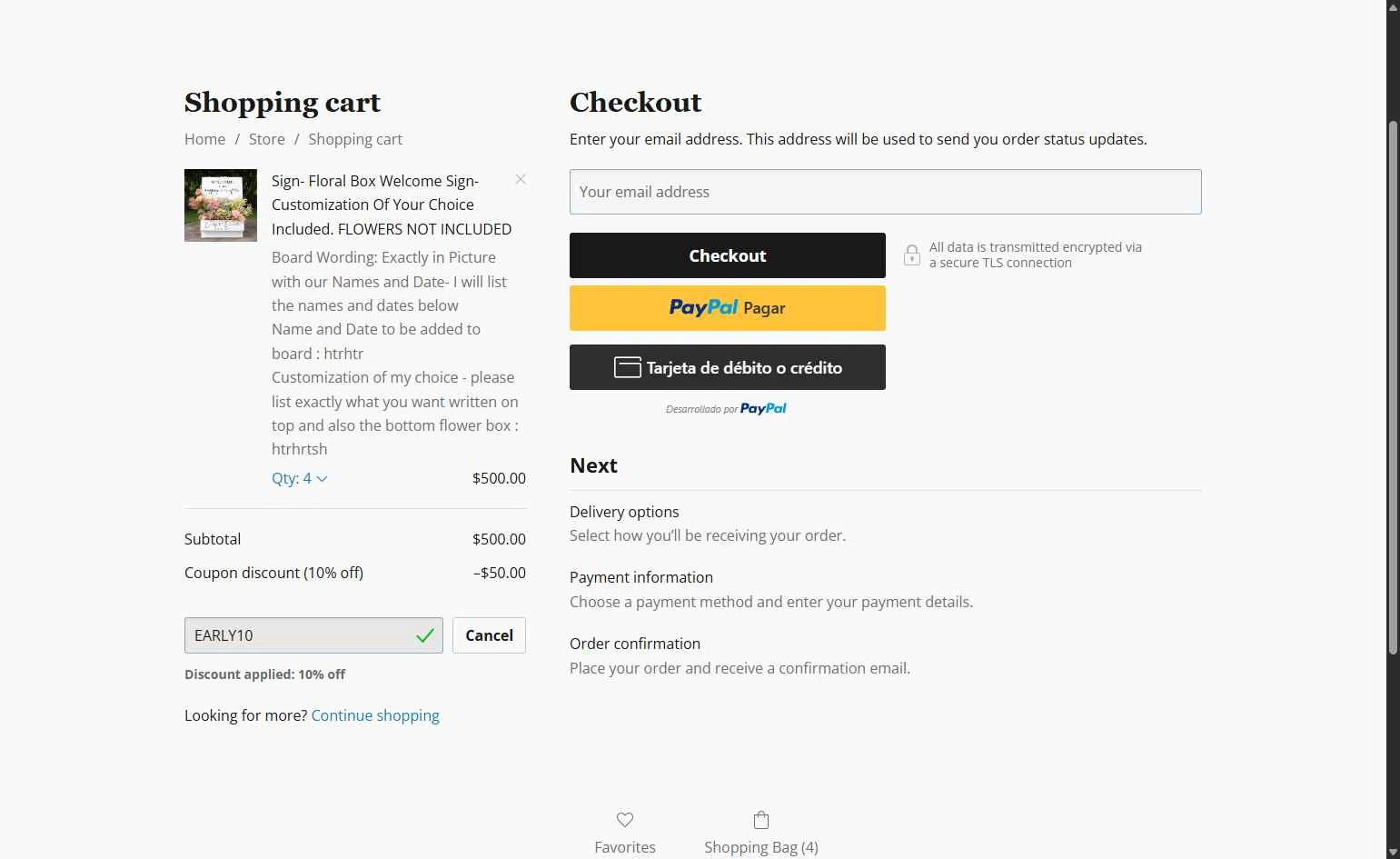Go to Home breadcrumb

pos(204,139)
